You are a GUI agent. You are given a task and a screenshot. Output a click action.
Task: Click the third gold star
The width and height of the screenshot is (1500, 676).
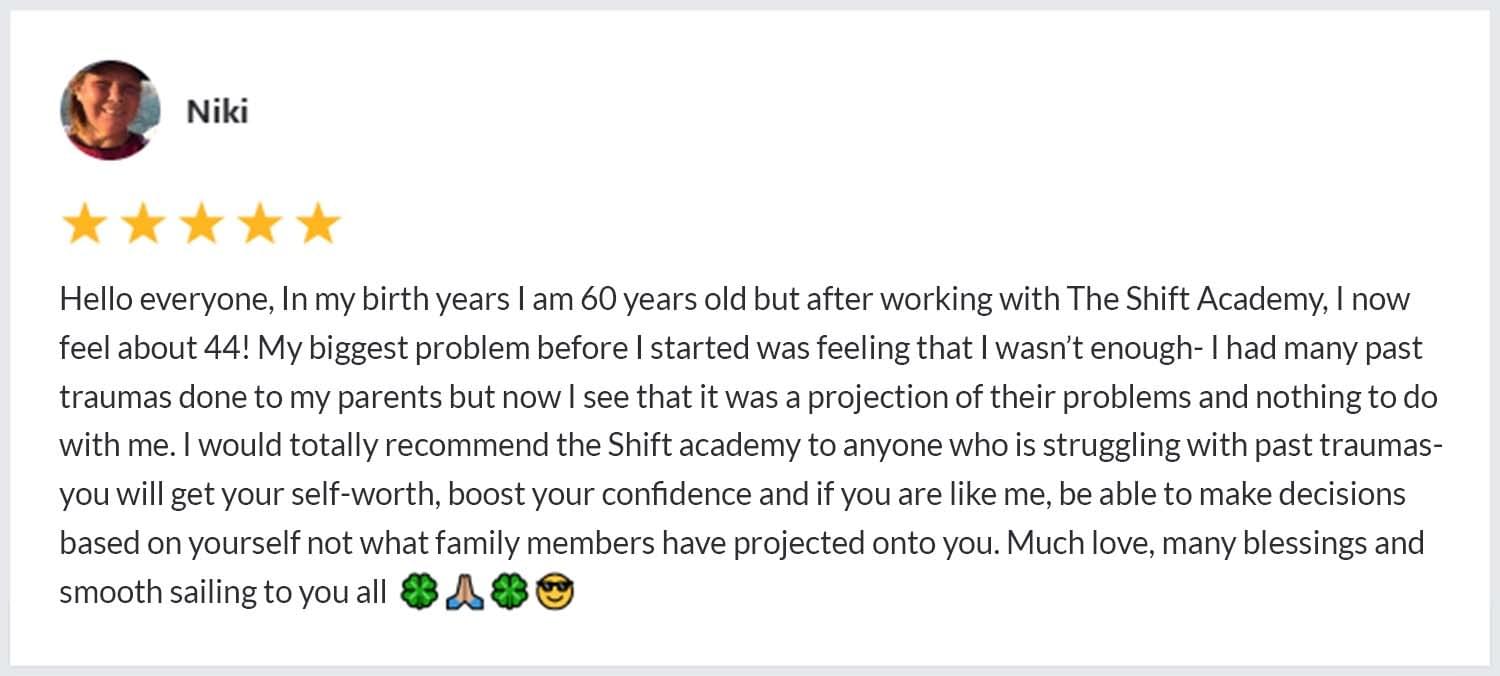point(201,225)
